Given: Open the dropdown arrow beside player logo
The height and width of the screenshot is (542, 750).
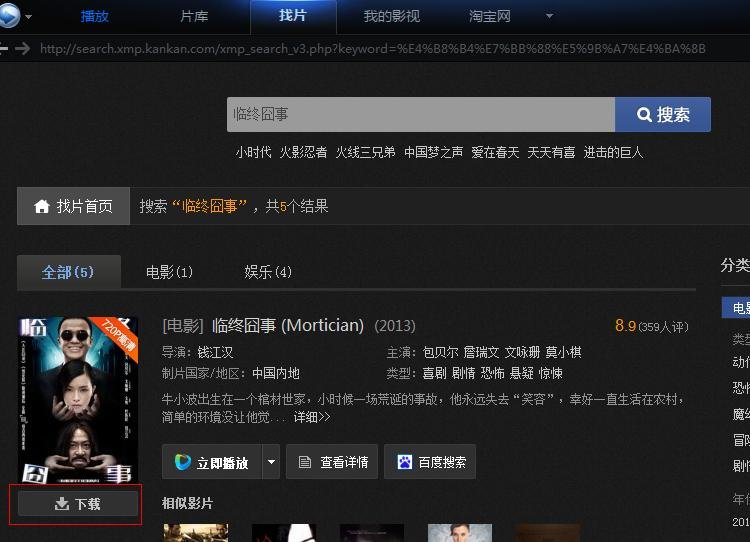Looking at the screenshot, I should (x=29, y=16).
